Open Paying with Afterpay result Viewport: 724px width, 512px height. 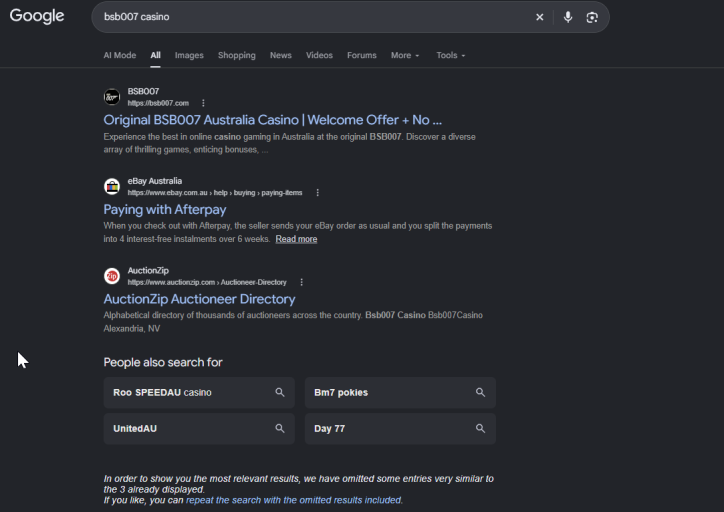coord(165,210)
